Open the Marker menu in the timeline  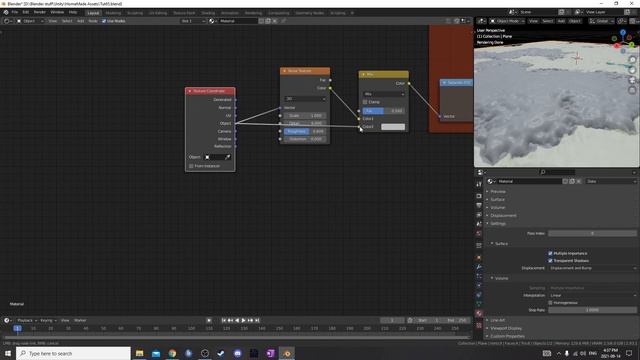(80, 320)
